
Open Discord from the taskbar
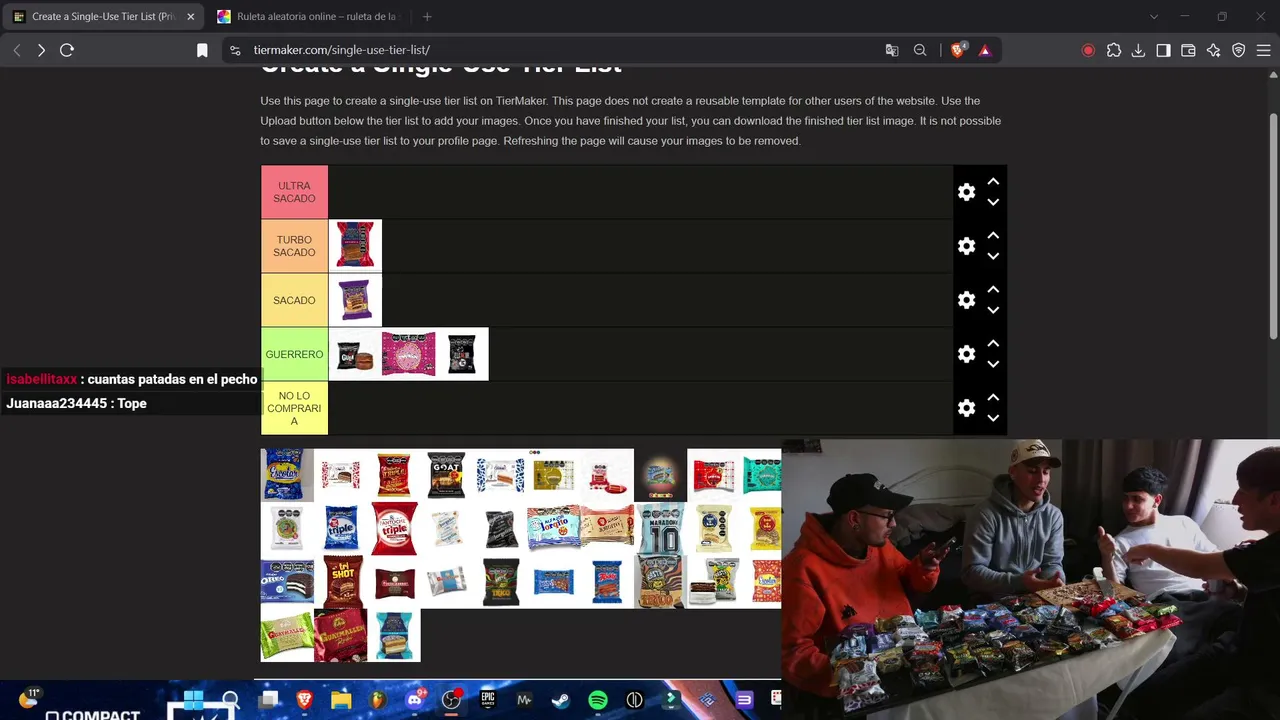coord(414,700)
